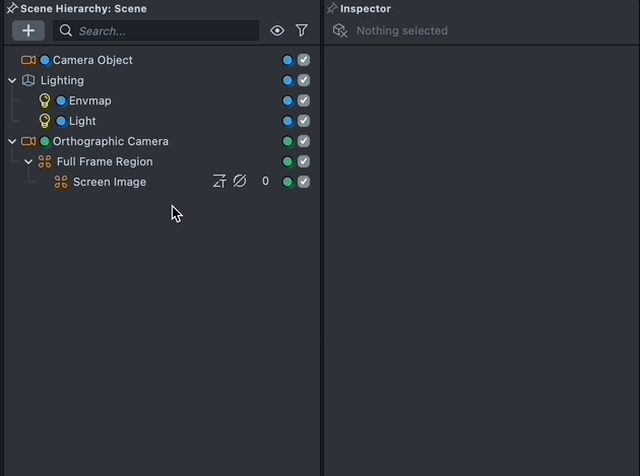This screenshot has height=476, width=640.
Task: Click the hierarchy search field
Action: click(160, 31)
